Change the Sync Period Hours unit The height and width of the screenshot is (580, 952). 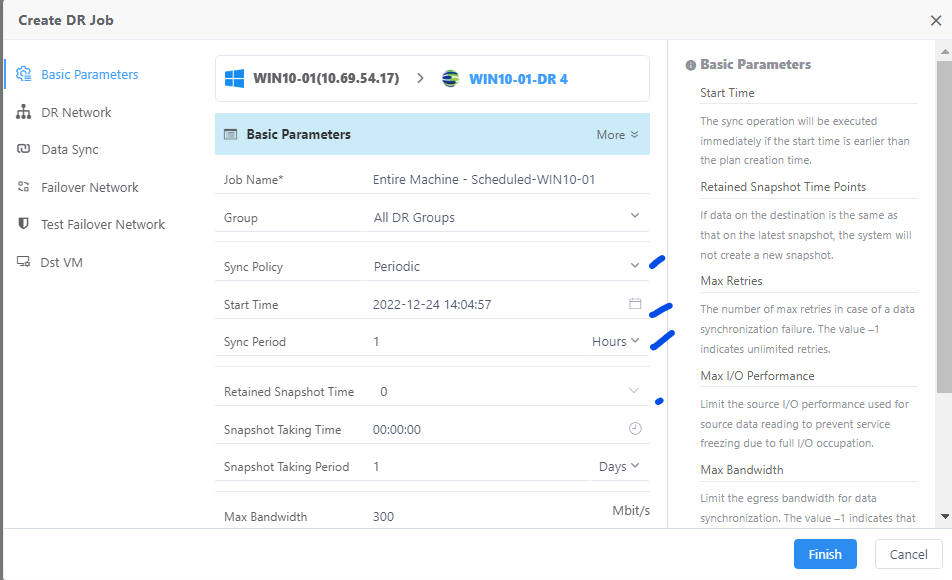click(616, 341)
